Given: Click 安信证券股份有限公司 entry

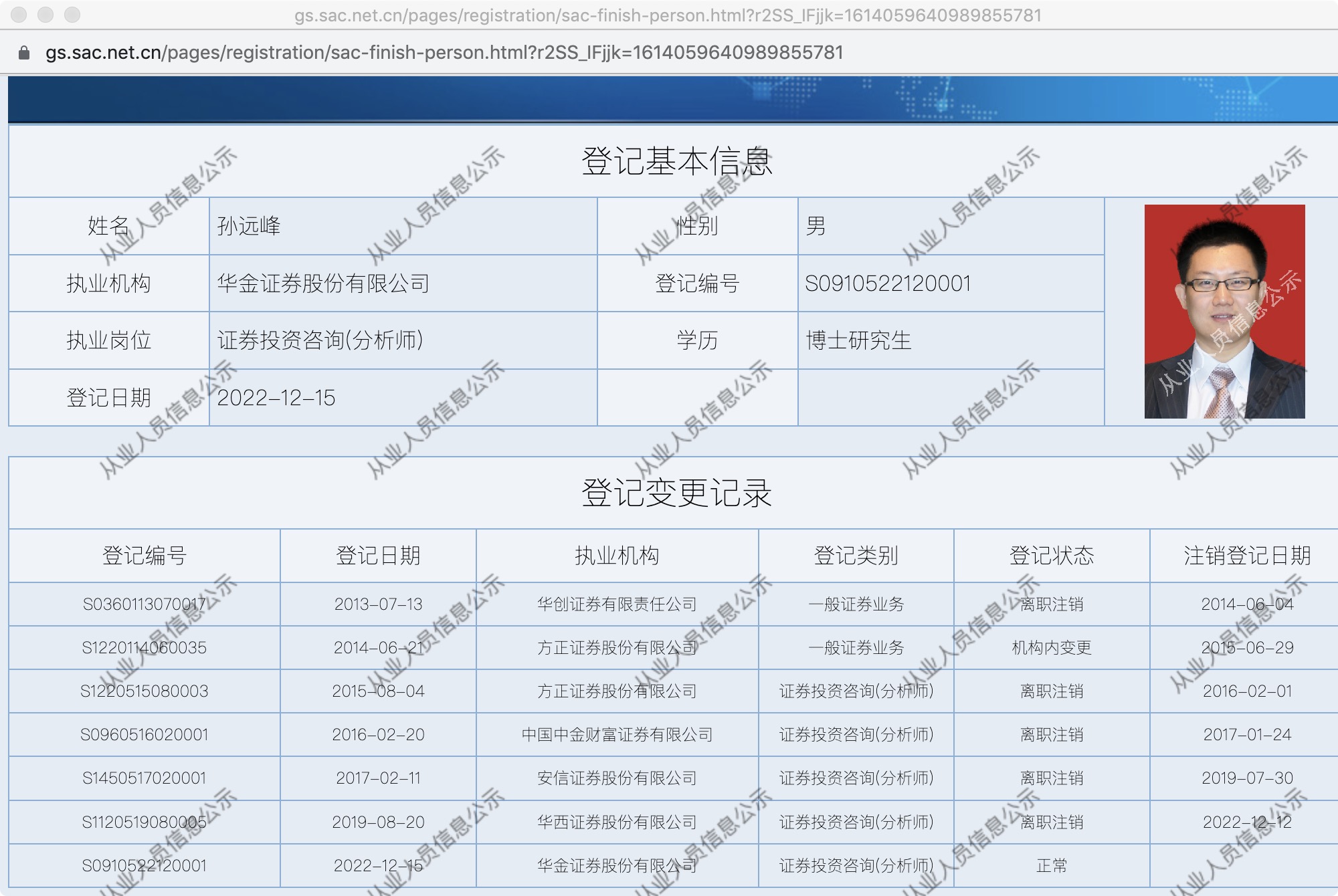Looking at the screenshot, I should point(616,778).
